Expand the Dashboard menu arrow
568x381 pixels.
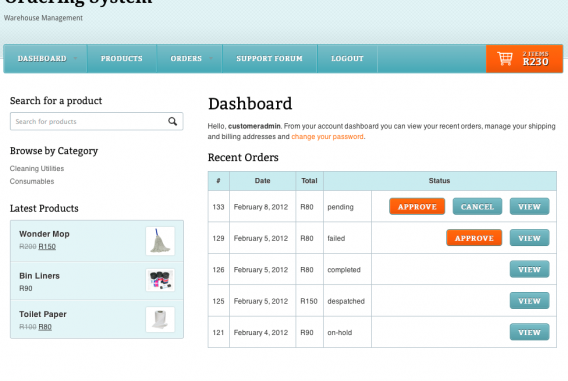tap(75, 58)
